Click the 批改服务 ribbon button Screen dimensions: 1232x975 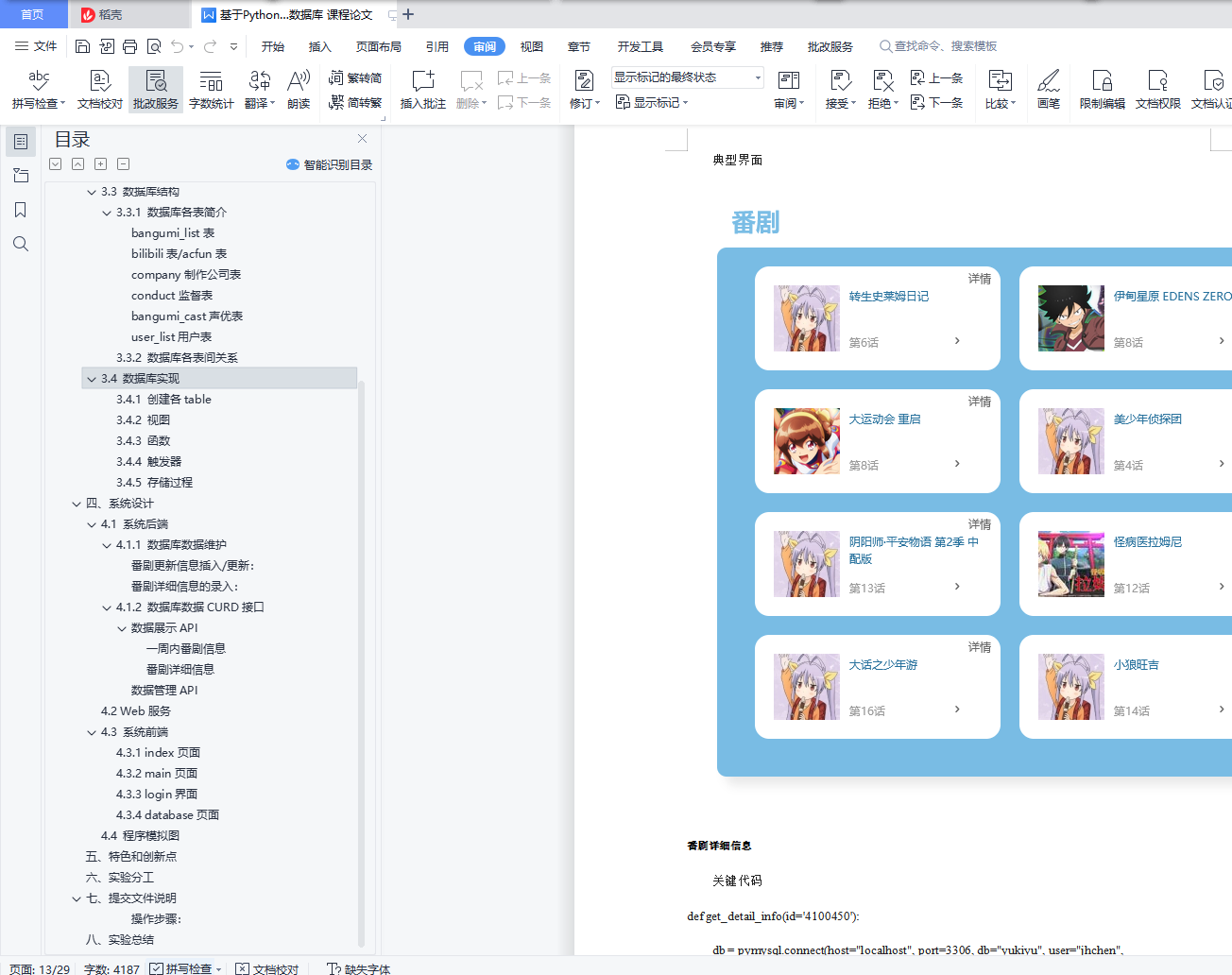click(x=156, y=90)
